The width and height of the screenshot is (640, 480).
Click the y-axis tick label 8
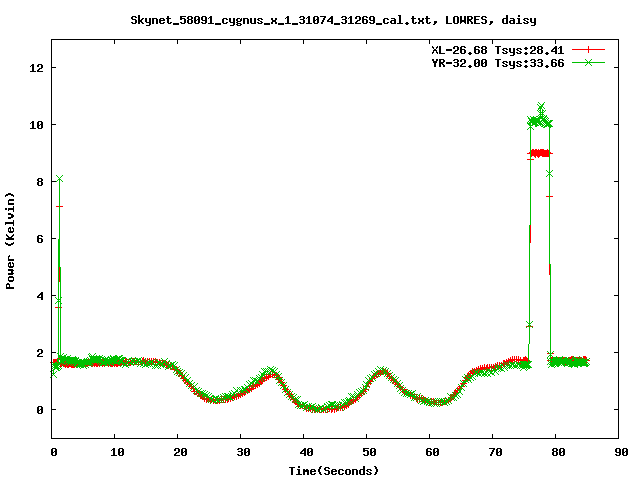coord(40,182)
